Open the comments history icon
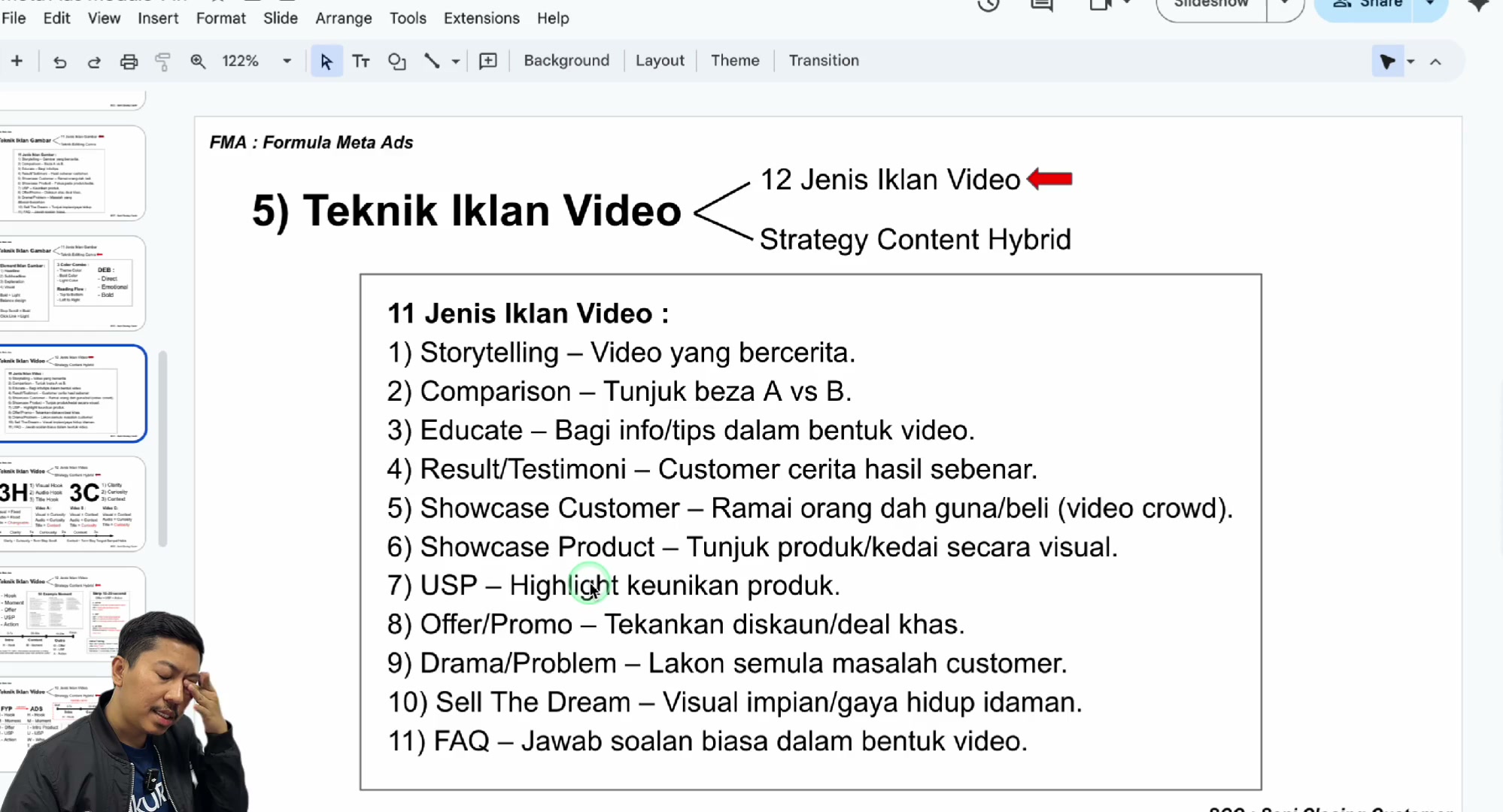This screenshot has width=1503, height=812. (x=1042, y=5)
